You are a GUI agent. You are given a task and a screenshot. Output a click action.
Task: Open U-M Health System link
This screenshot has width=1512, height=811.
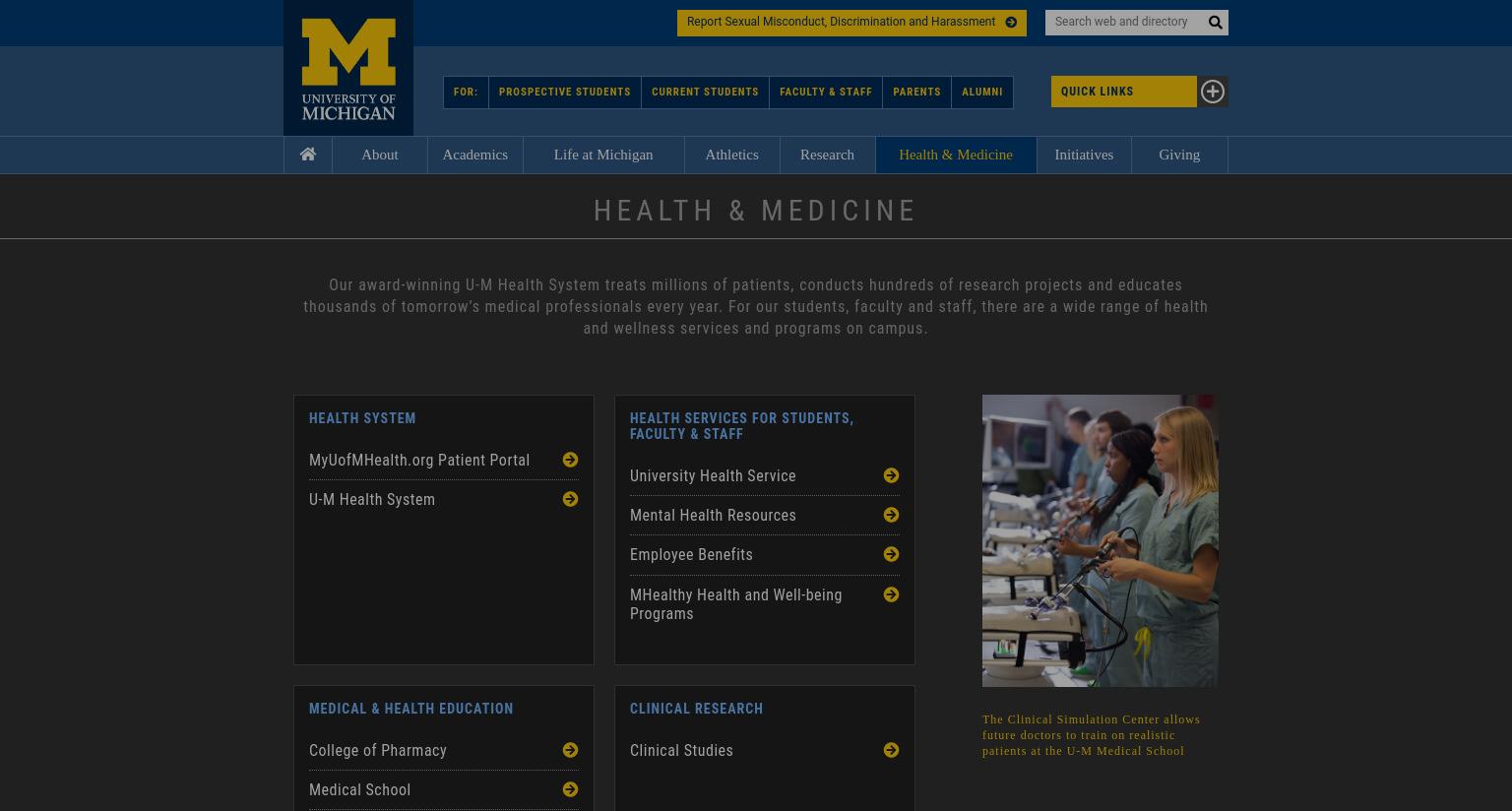pos(372,499)
